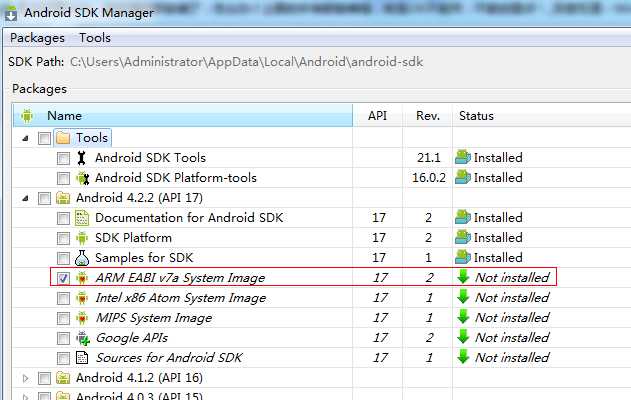Screen dimensions: 631x400
Task: Click the green download arrow for Intel x86 Atom
Action: click(x=464, y=297)
